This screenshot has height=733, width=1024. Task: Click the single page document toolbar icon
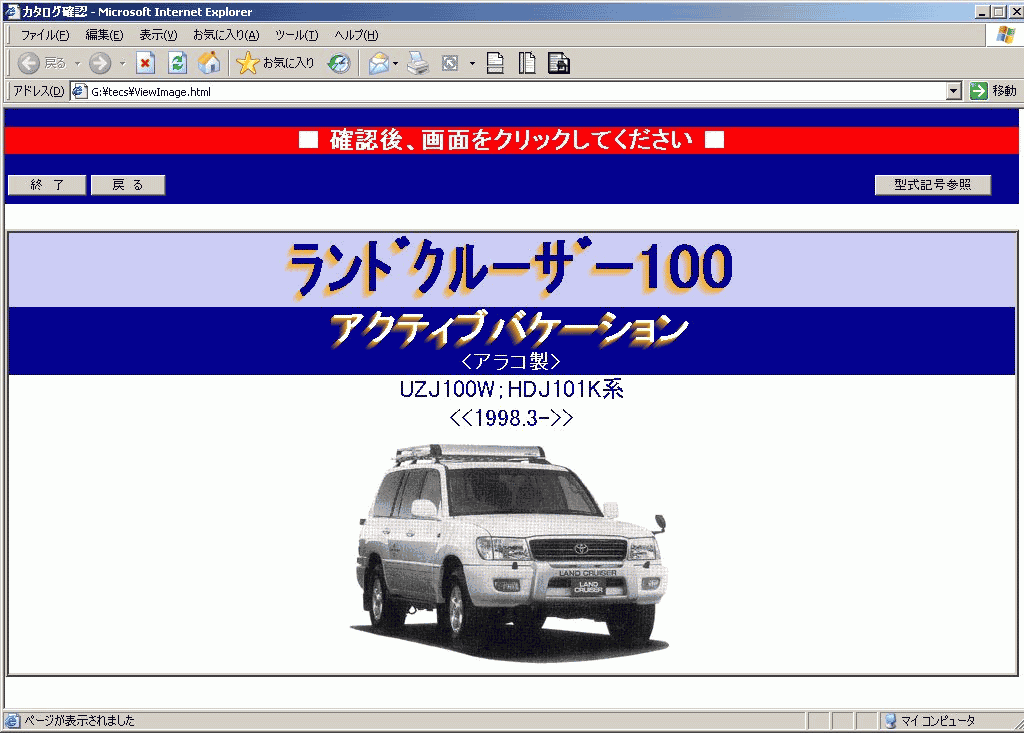click(496, 63)
